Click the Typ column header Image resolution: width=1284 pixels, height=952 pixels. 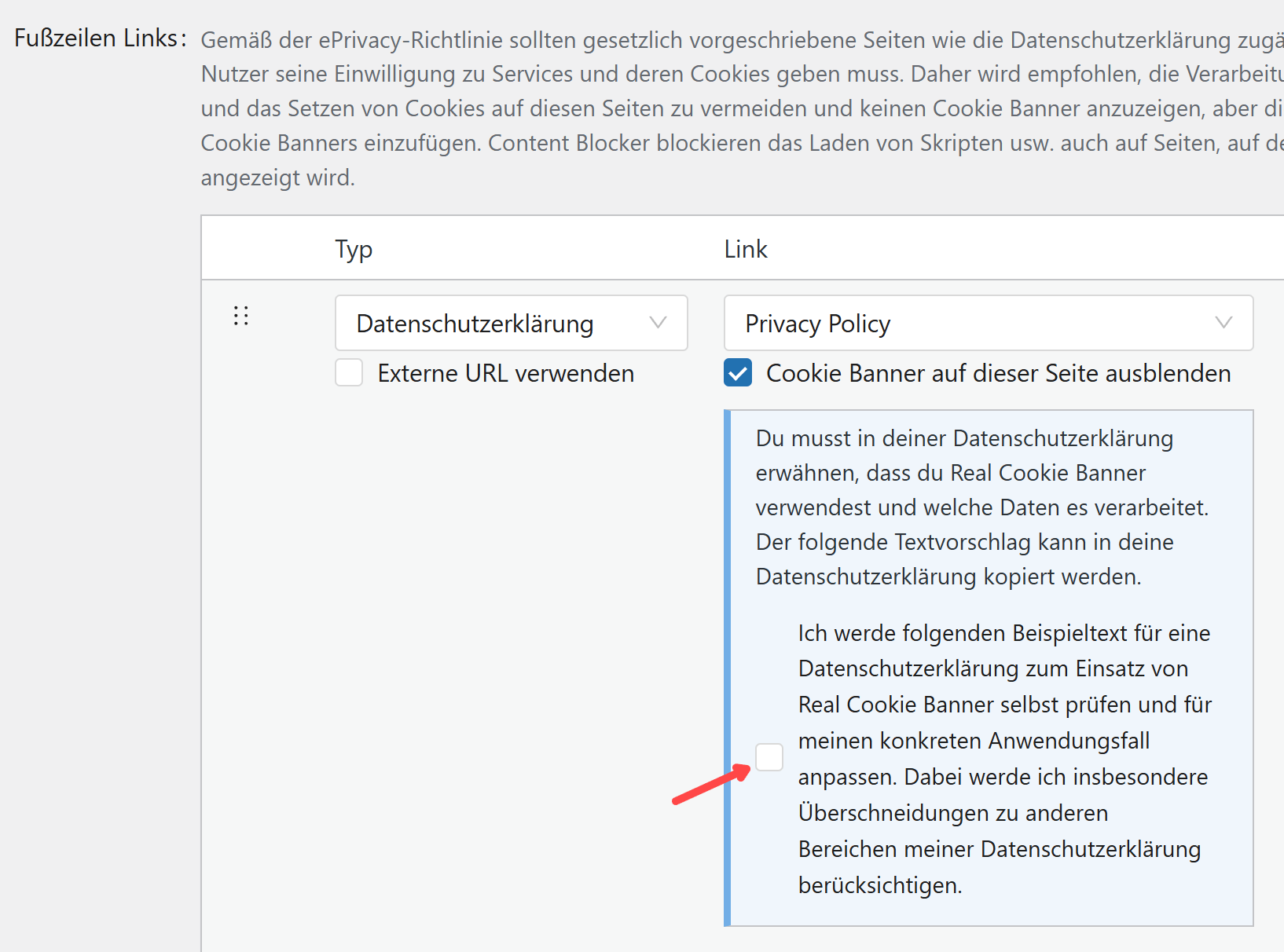tap(354, 249)
